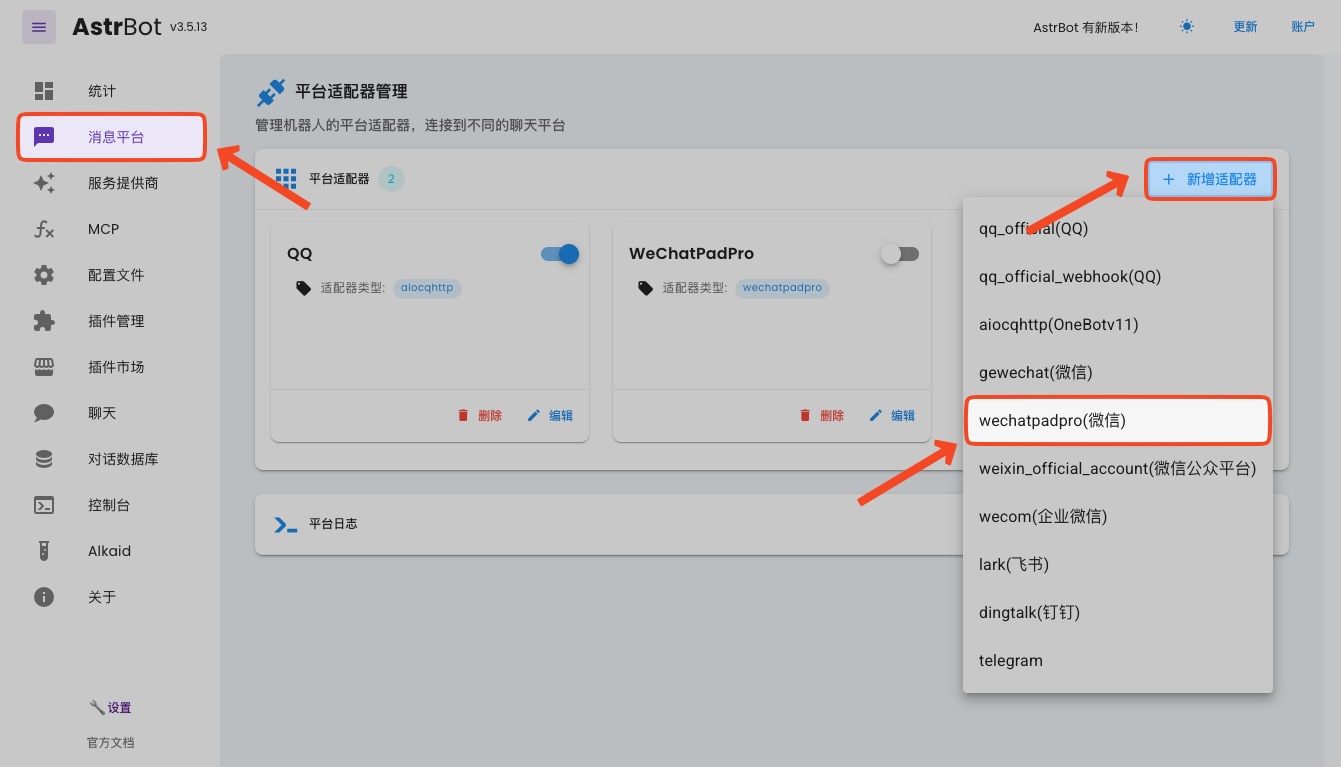Click the WeChatPadPro card title
The image size is (1341, 767).
(691, 254)
